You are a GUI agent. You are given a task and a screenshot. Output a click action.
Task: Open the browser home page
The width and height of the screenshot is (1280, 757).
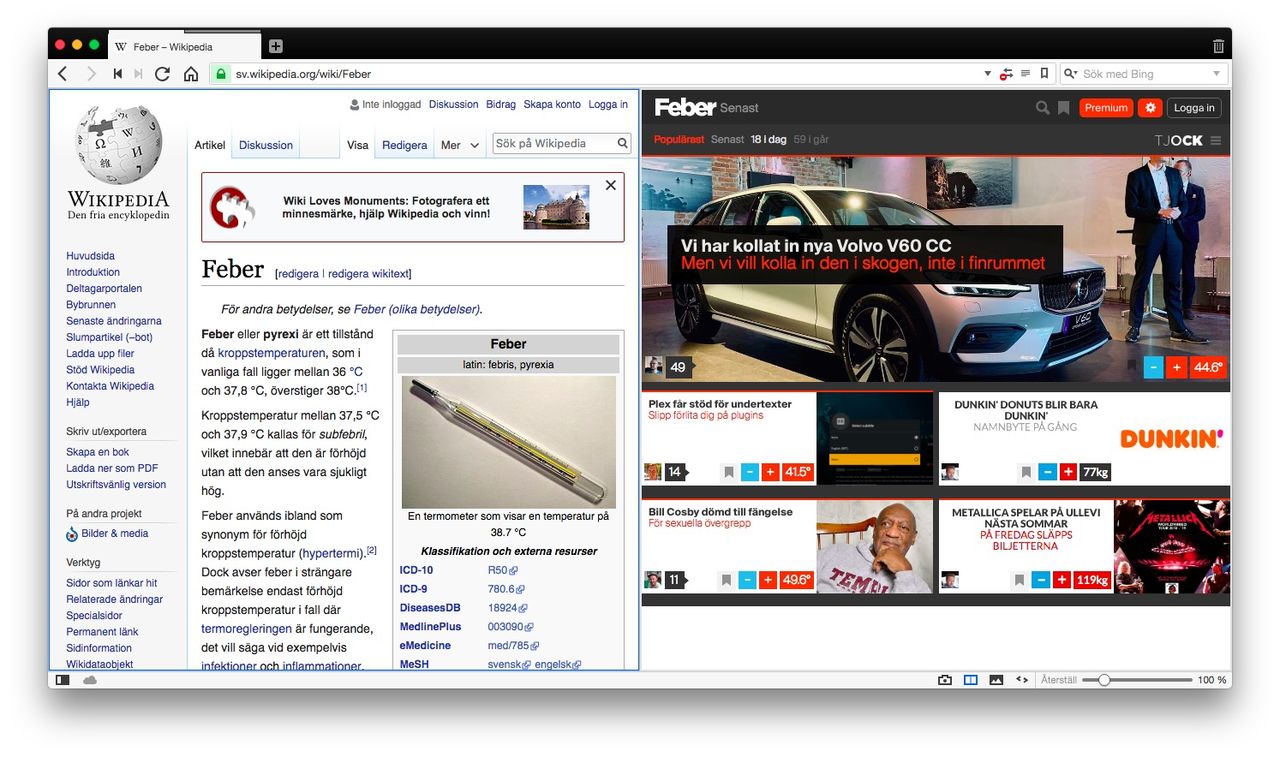click(191, 74)
